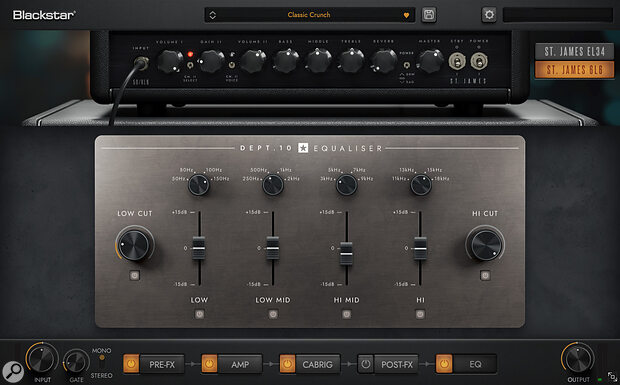Click the Blackstar logo
Screen dimensions: 620x385
point(44,15)
